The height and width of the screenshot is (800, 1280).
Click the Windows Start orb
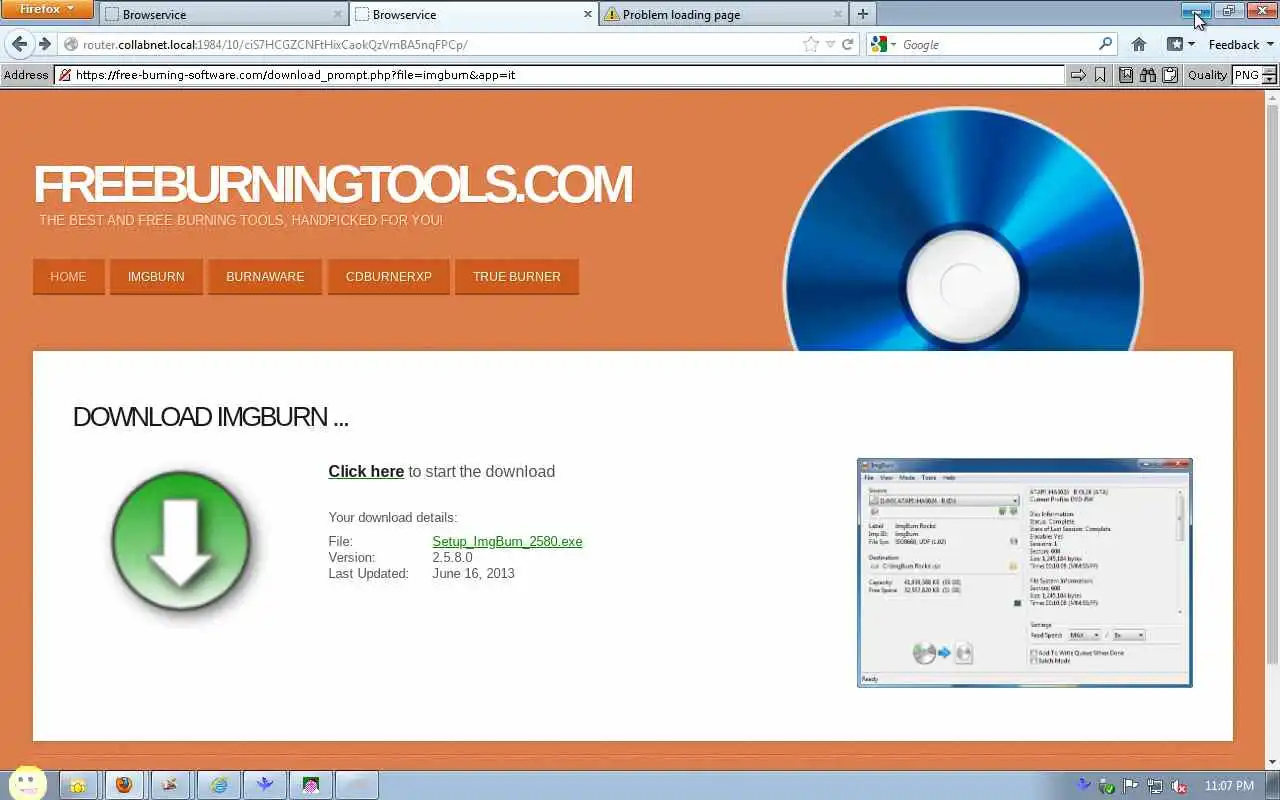[x=28, y=785]
